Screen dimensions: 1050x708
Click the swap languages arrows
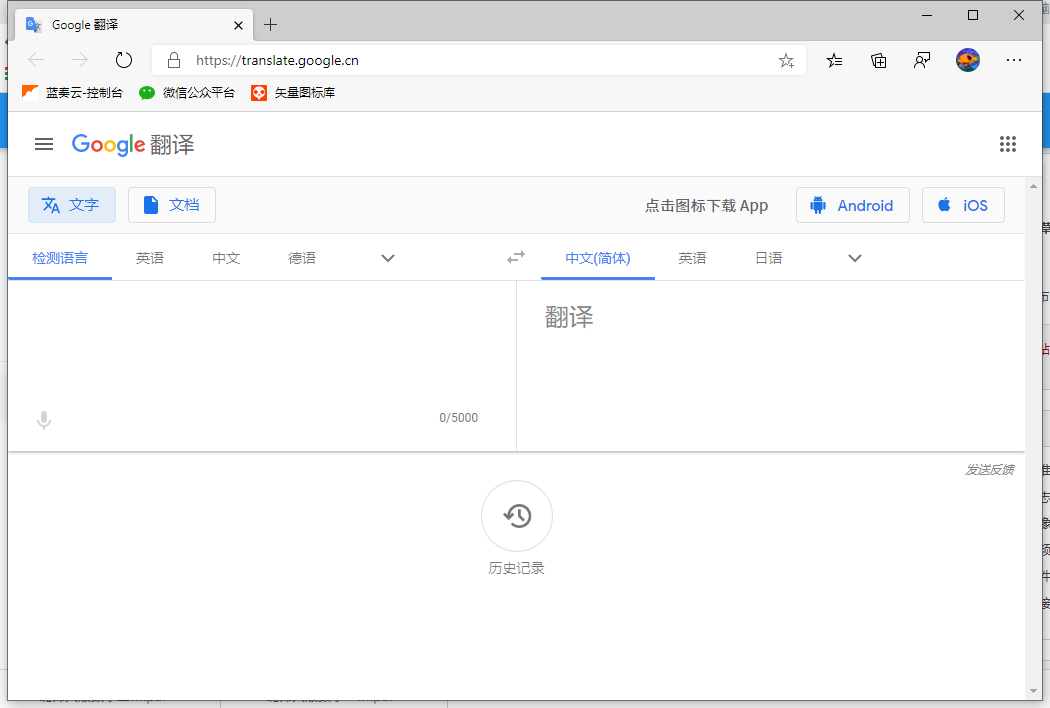pos(516,257)
